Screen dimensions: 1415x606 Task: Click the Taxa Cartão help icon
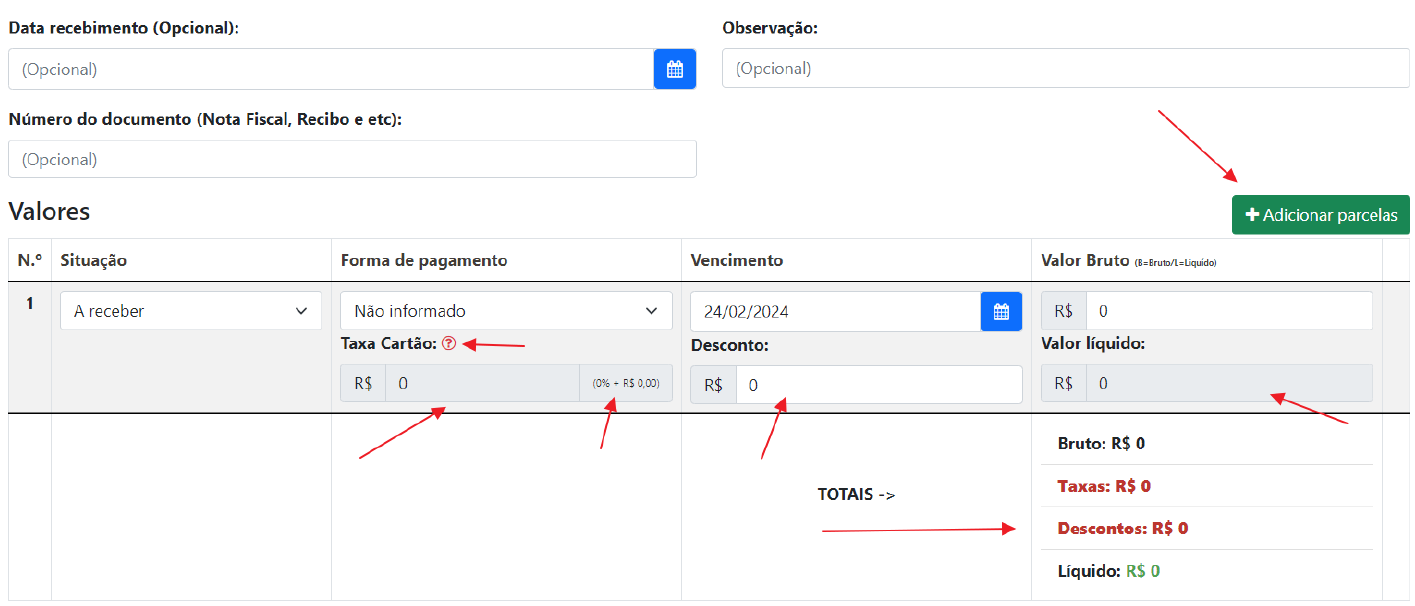(448, 343)
